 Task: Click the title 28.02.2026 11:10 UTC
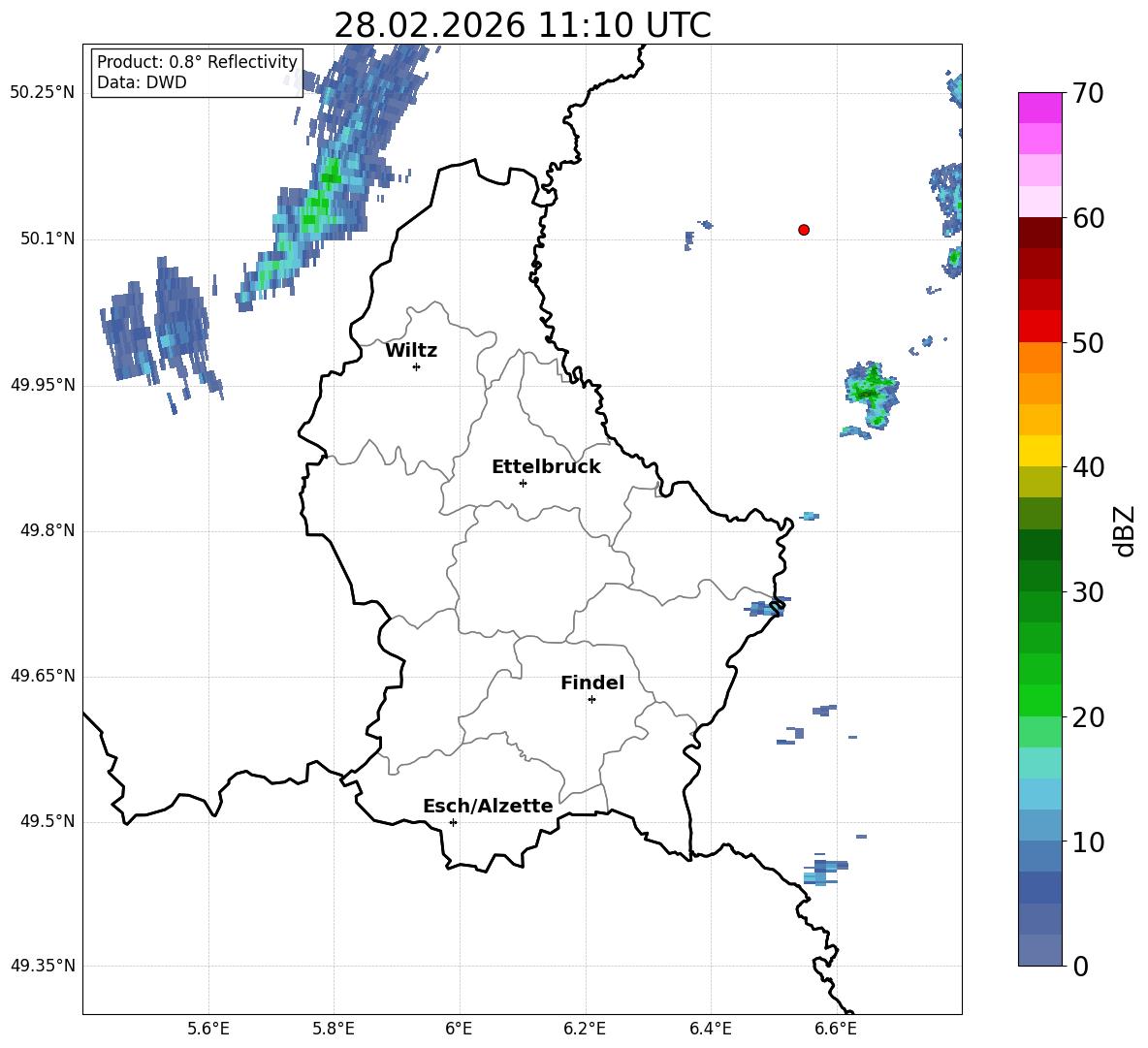point(523,25)
